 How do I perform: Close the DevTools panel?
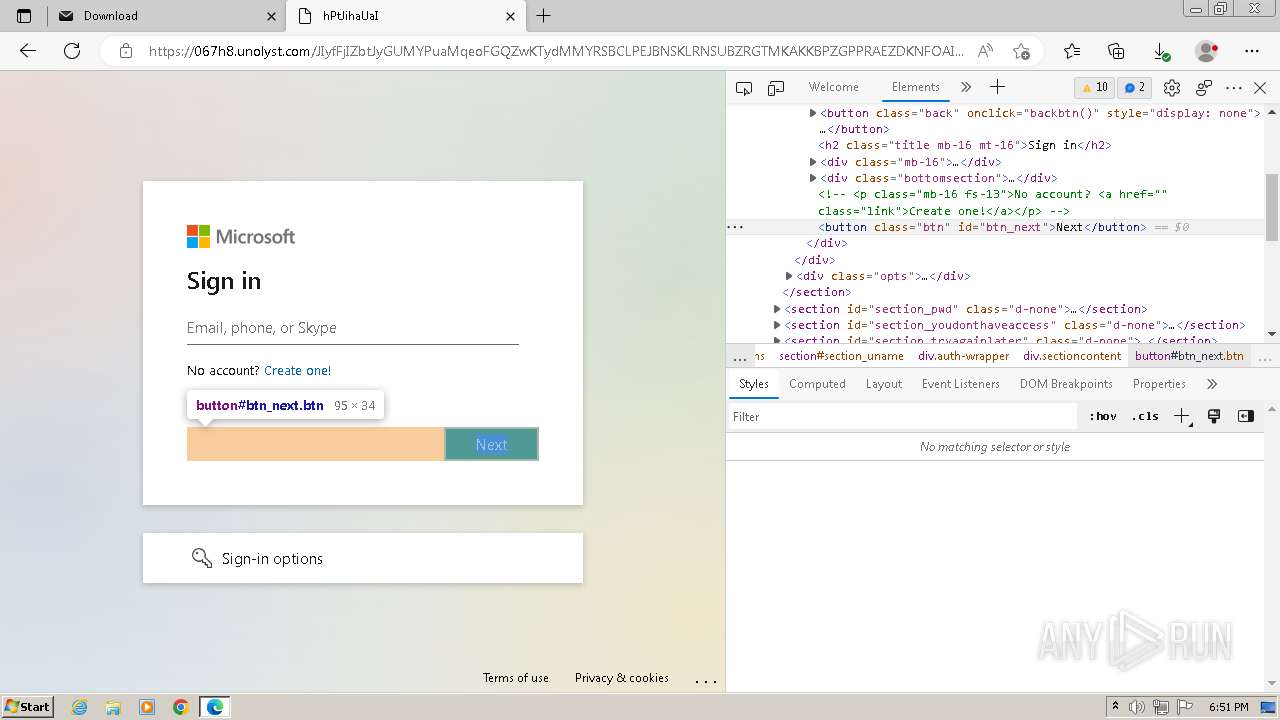pos(1260,88)
